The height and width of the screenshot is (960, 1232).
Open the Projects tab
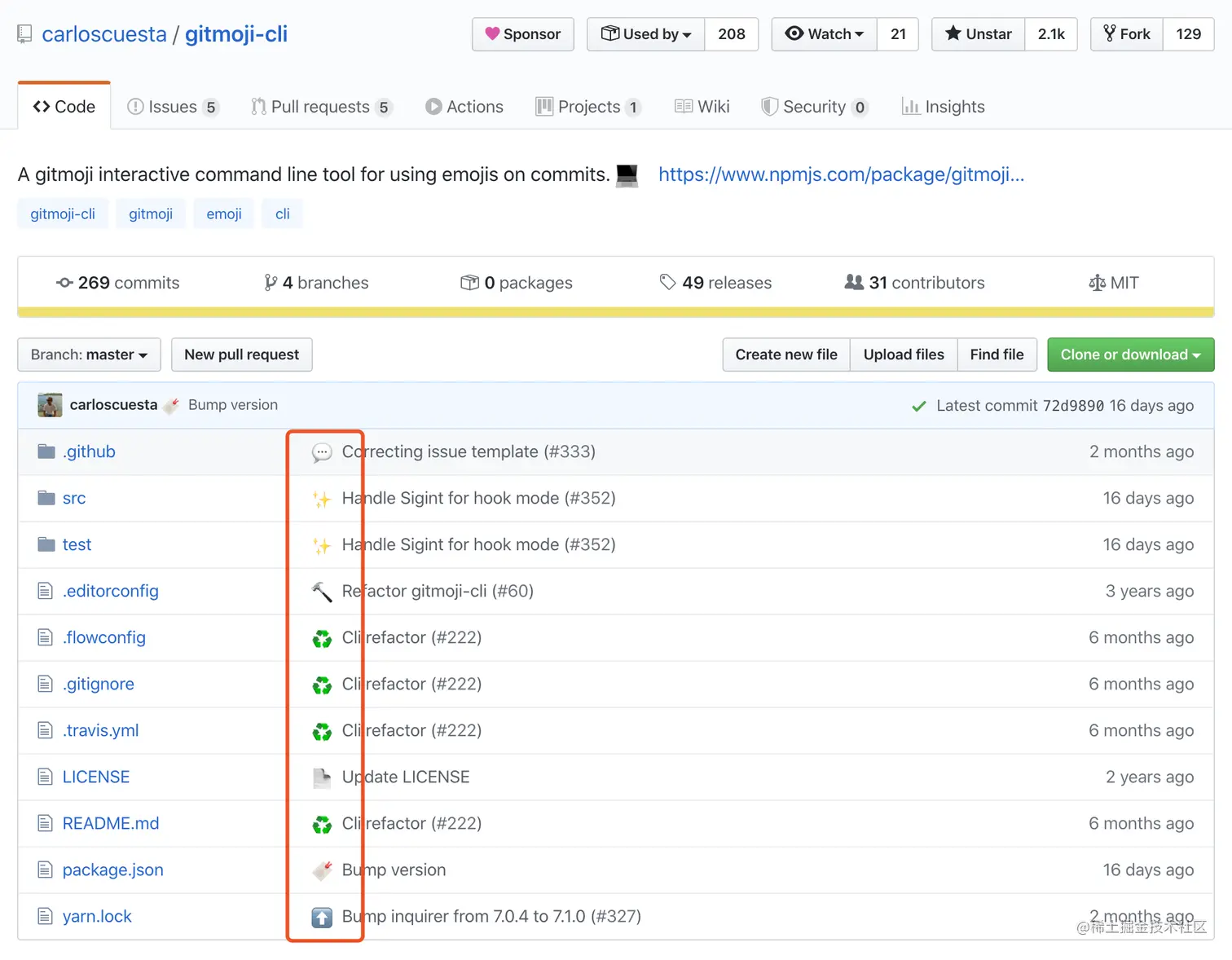(588, 107)
